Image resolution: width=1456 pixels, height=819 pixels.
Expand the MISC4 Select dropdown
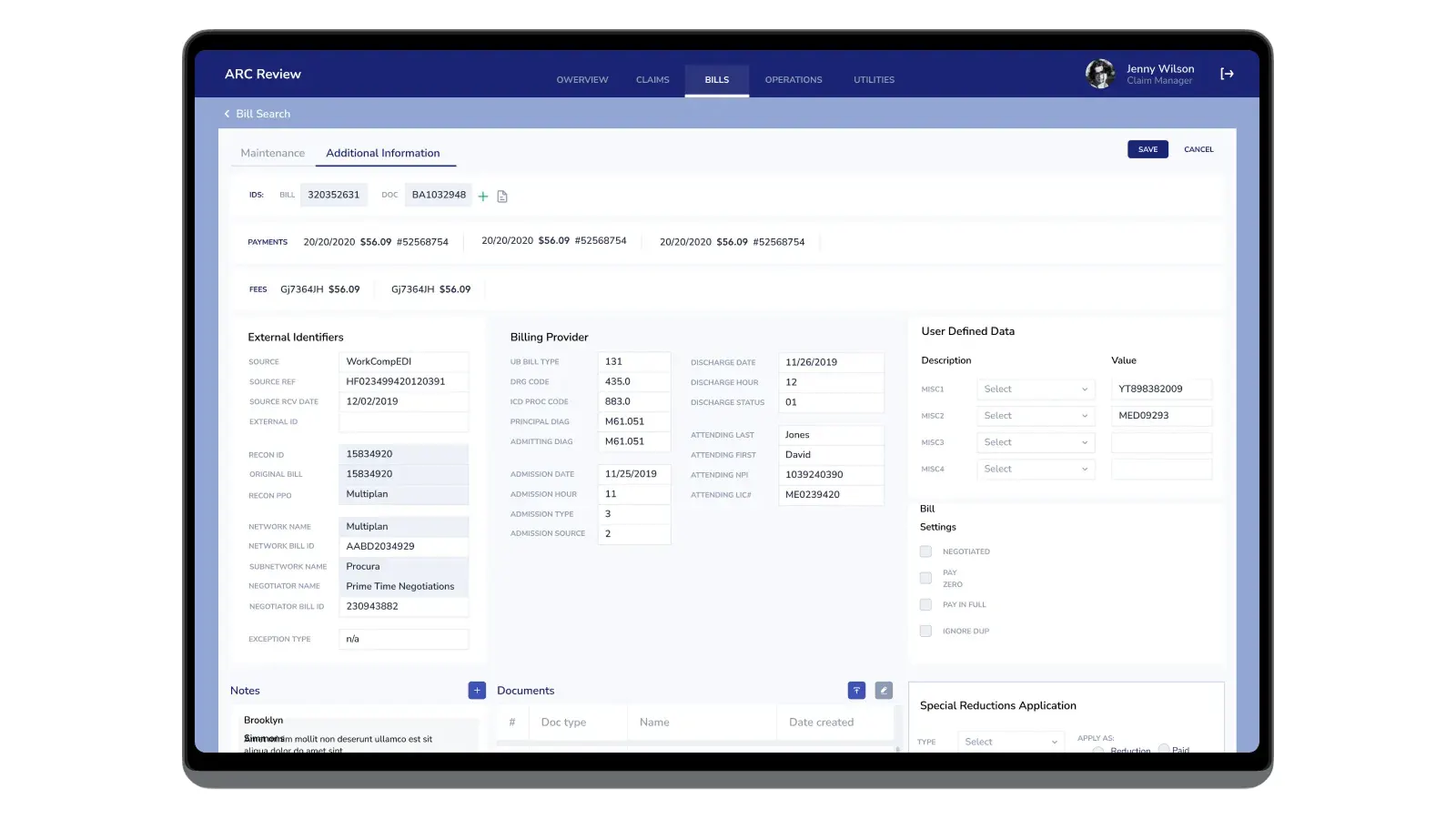coord(1036,469)
